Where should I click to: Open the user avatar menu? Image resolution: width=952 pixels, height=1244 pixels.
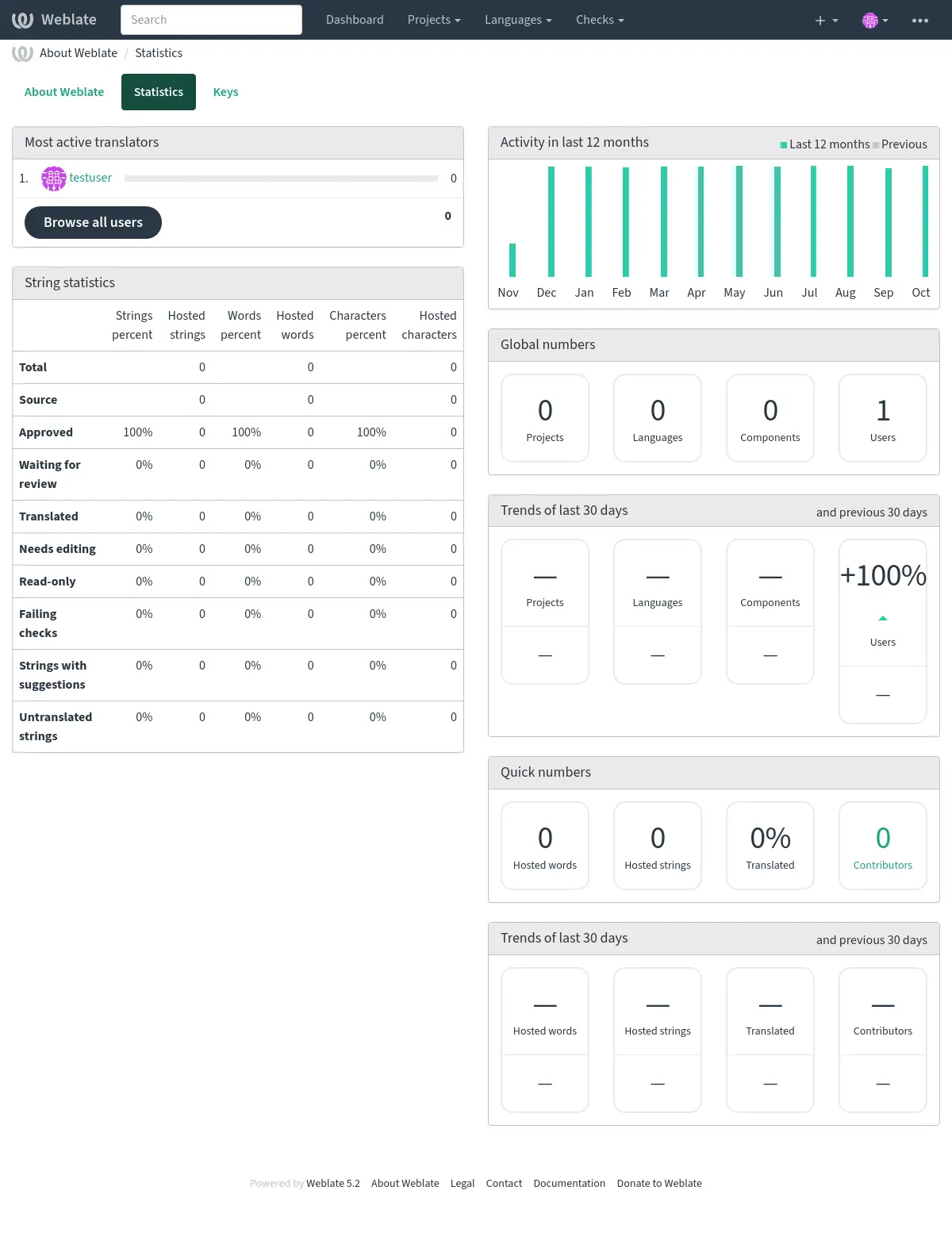tap(875, 20)
